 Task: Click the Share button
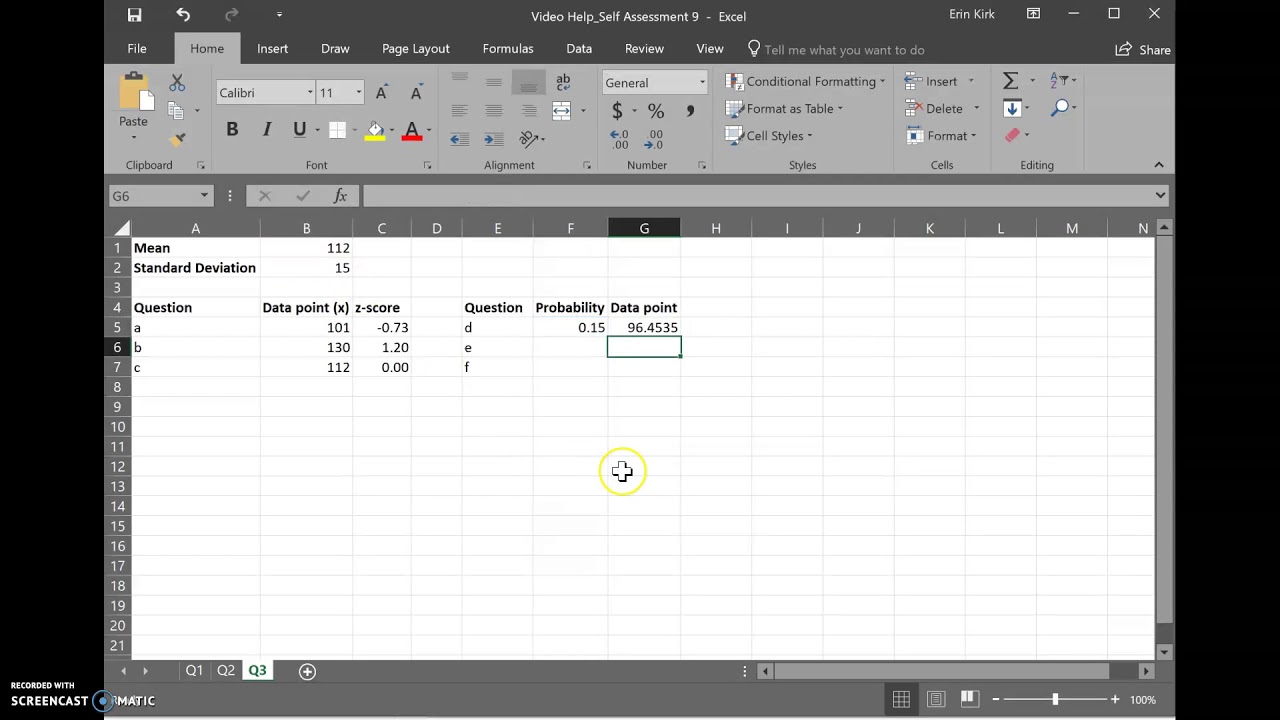(1143, 49)
